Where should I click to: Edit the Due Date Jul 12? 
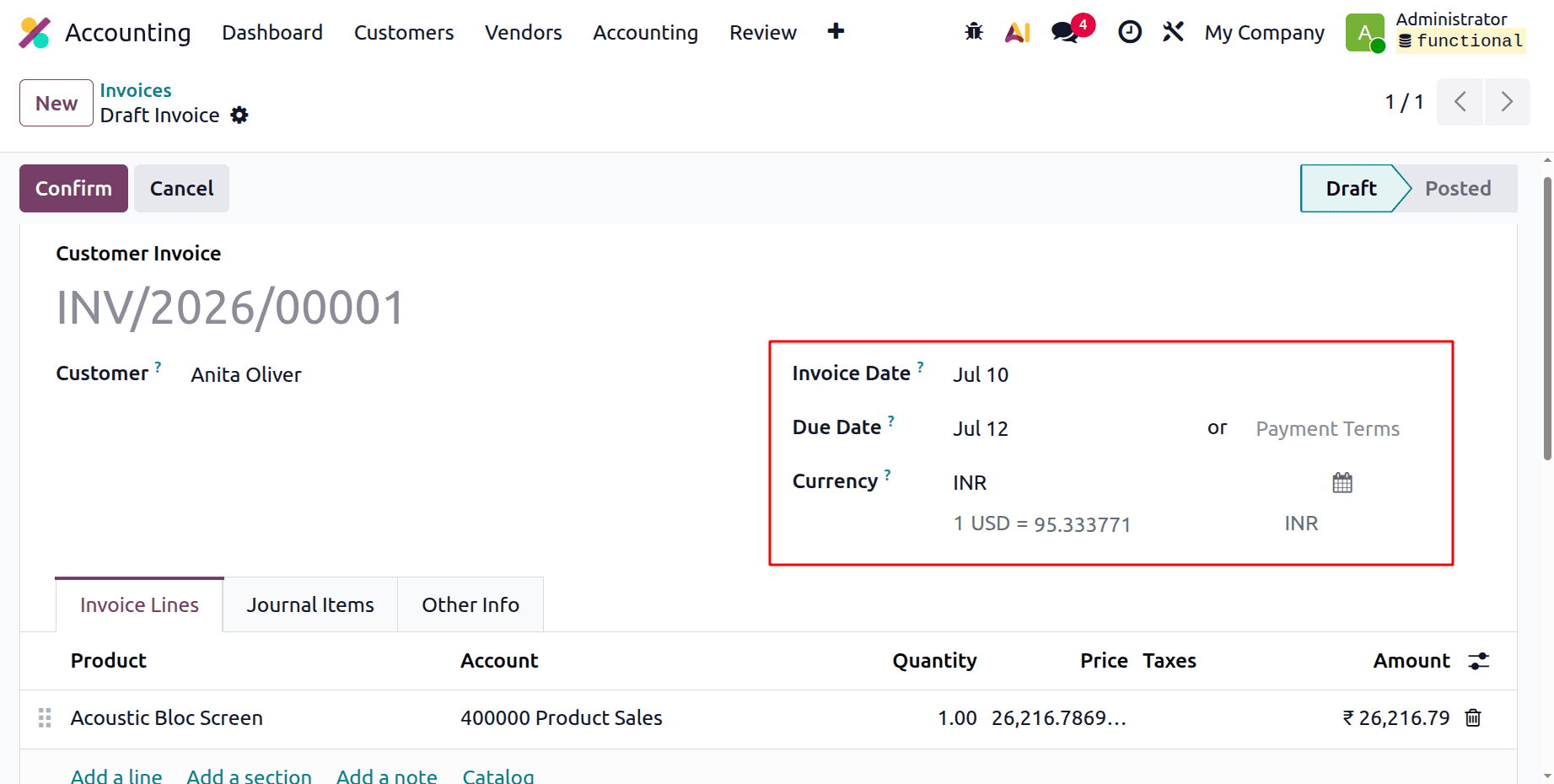click(x=981, y=428)
